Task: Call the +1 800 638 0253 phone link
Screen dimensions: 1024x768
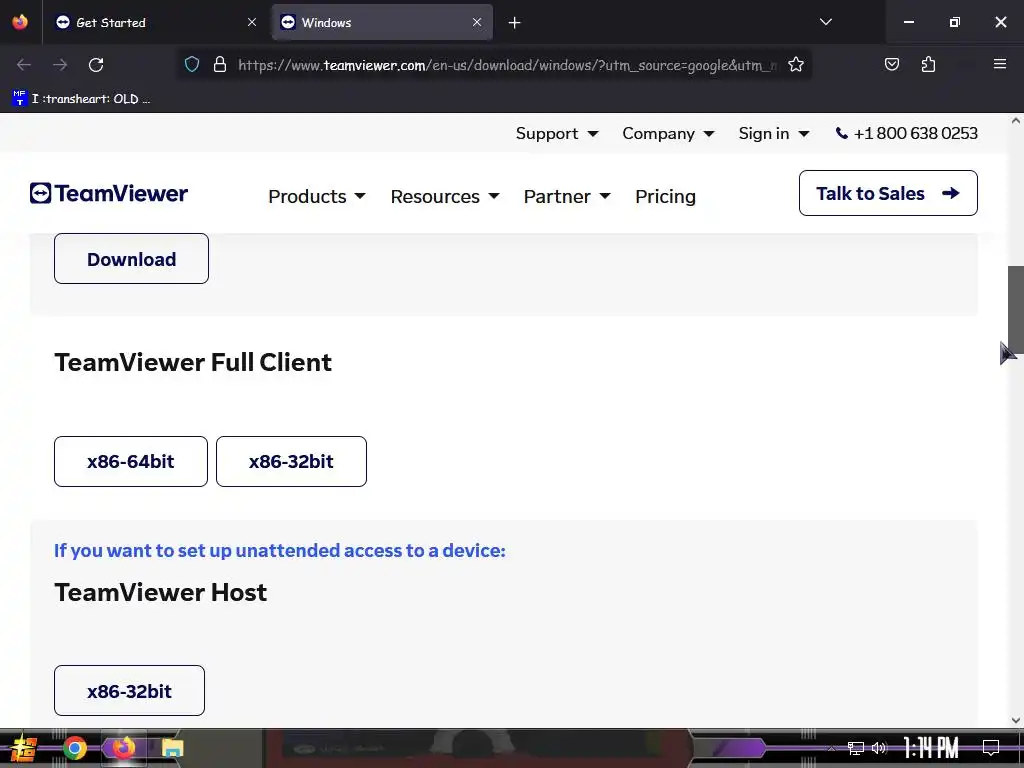Action: click(906, 133)
